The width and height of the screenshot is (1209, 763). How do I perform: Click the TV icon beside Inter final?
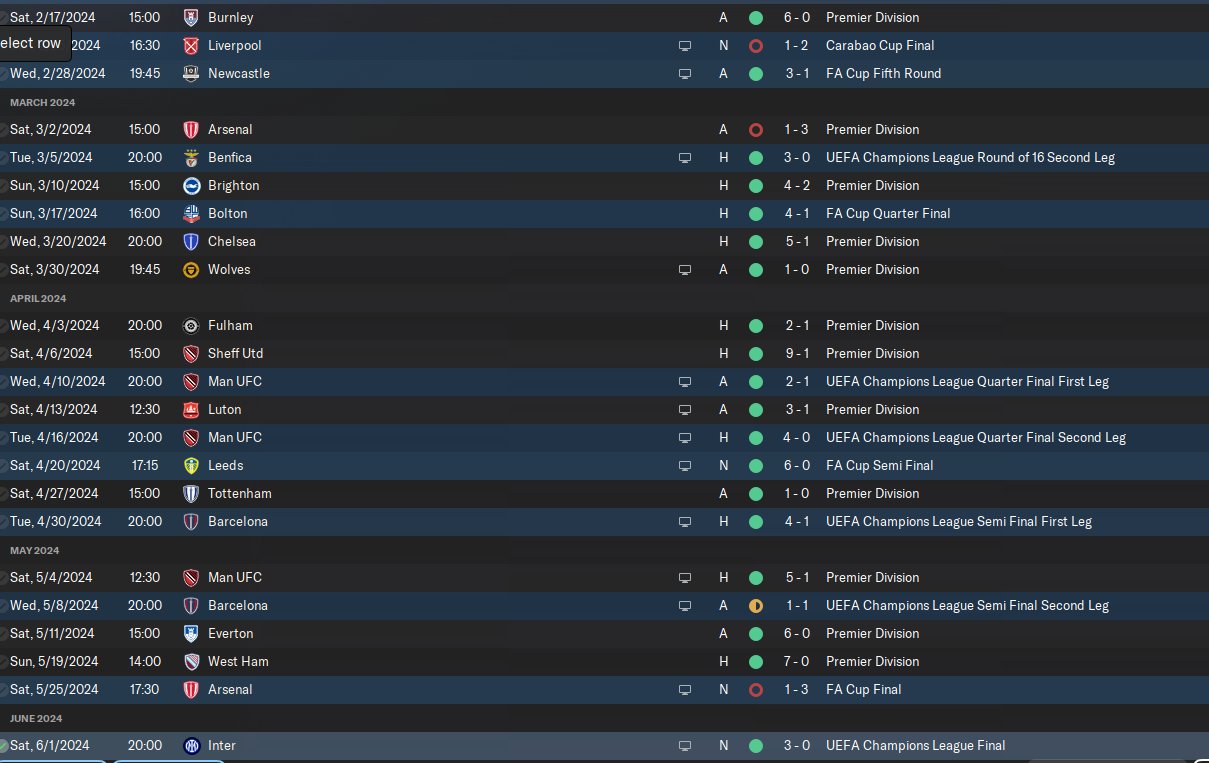pyautogui.click(x=685, y=746)
